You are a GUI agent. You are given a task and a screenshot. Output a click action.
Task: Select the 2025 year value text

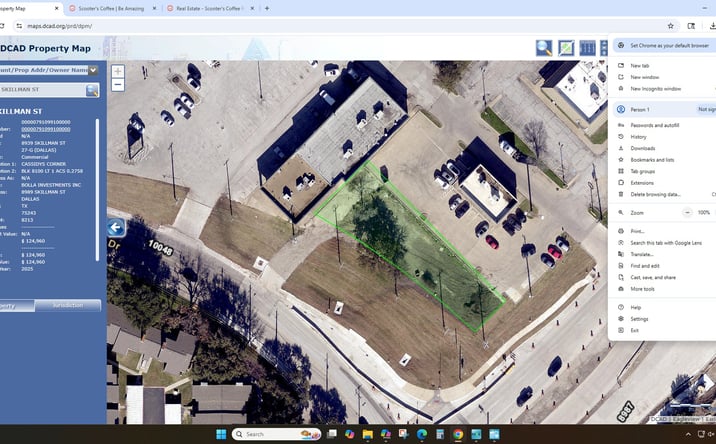(x=27, y=269)
